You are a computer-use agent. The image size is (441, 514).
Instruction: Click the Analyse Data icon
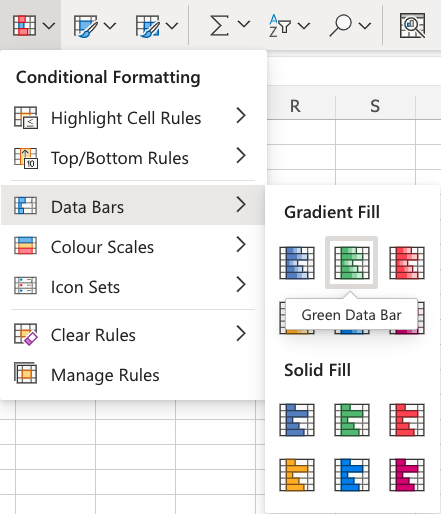click(412, 25)
